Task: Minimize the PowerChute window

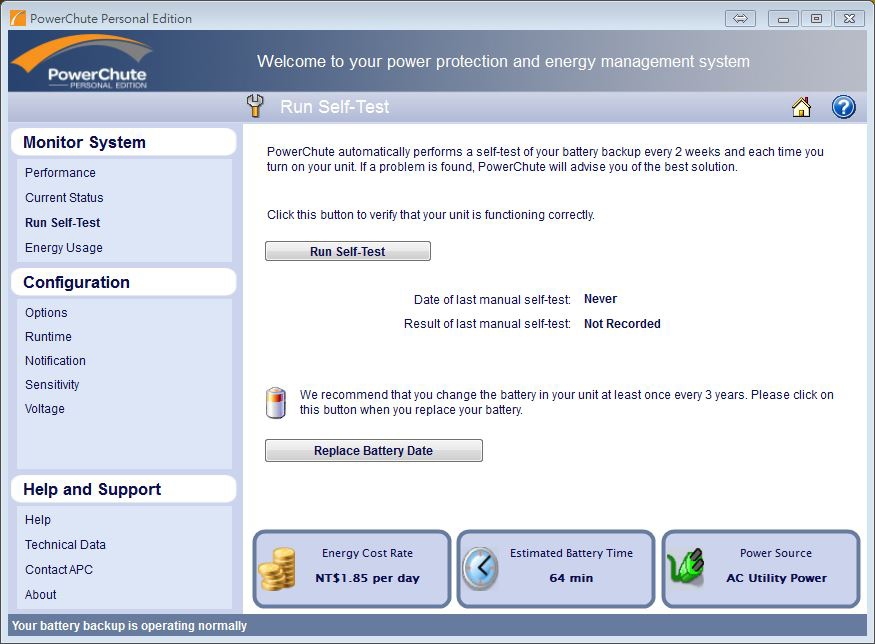Action: pos(783,18)
